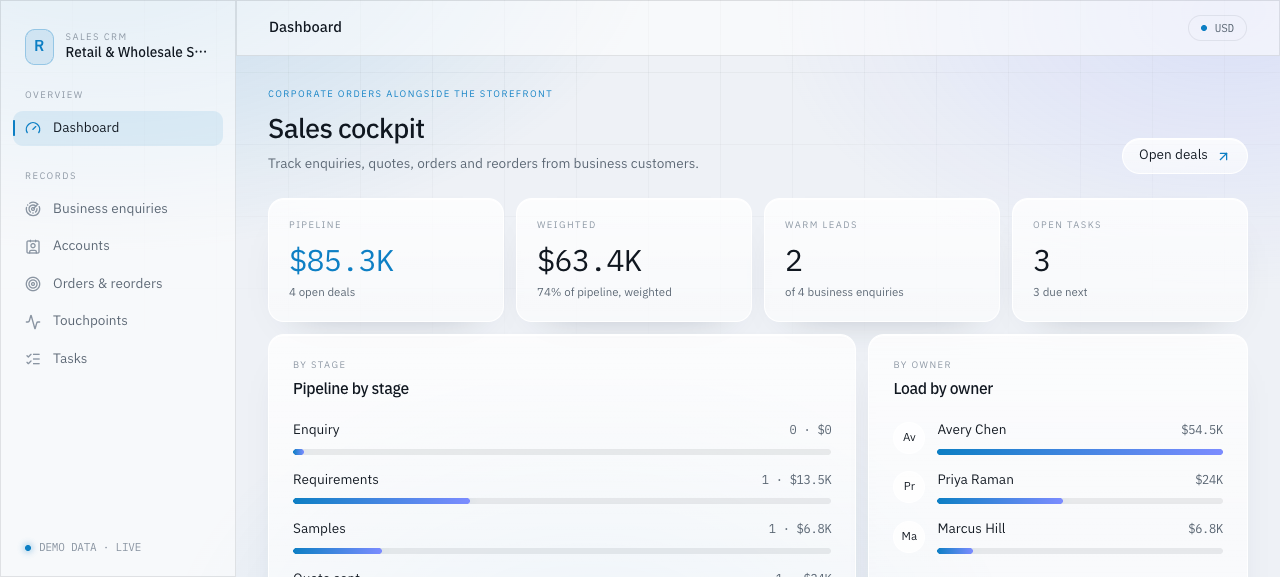Click the Requirements stage progress bar
The image size is (1280, 577).
point(562,501)
